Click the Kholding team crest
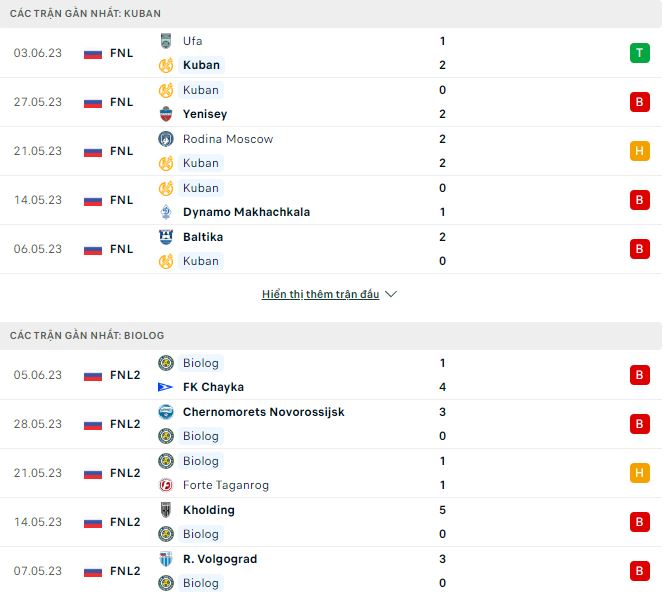This screenshot has width=667, height=595. point(166,510)
